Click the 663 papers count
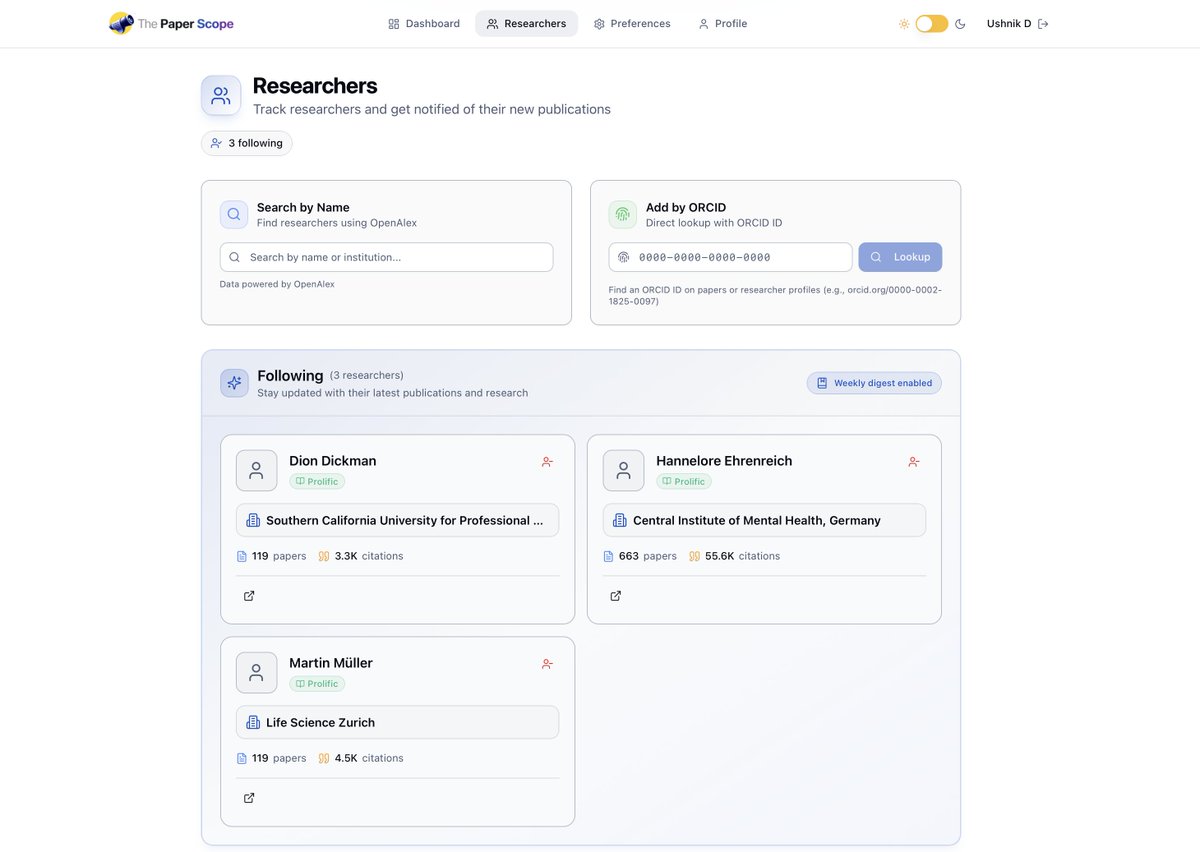The width and height of the screenshot is (1200, 852). [x=640, y=556]
